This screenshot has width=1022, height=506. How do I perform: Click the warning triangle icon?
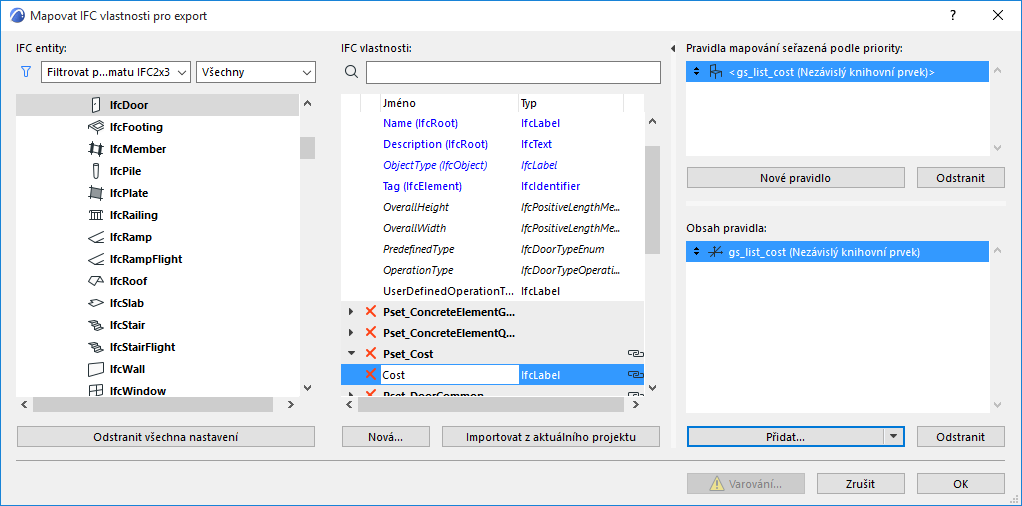(717, 484)
